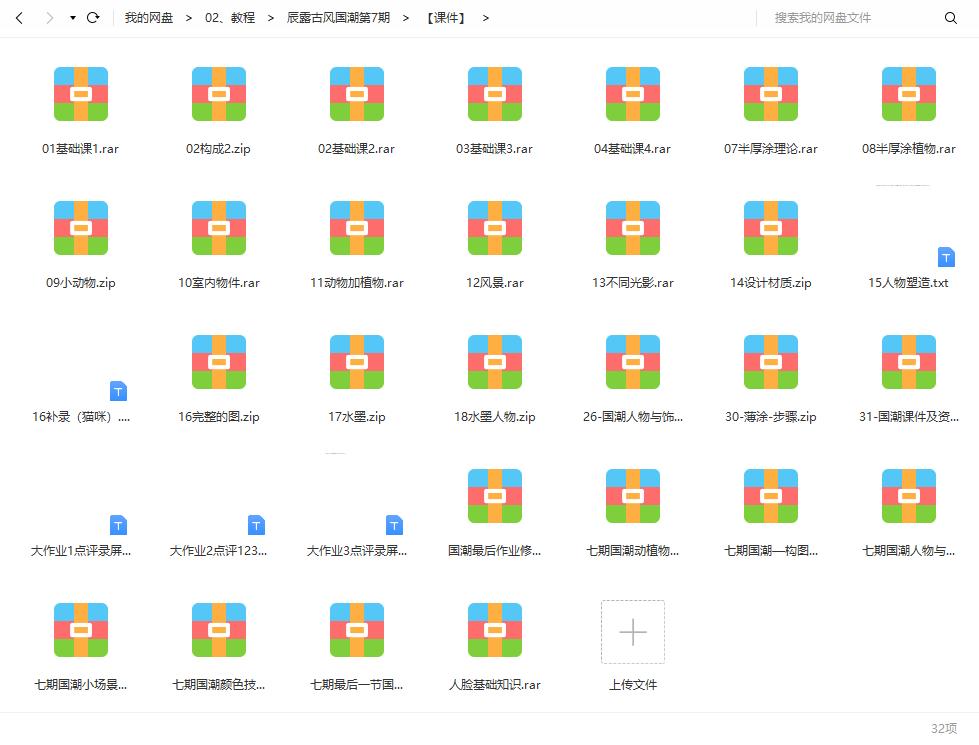Select the 大作业2点评123 text file icon
Screen dimensions: 979x745
[x=256, y=525]
